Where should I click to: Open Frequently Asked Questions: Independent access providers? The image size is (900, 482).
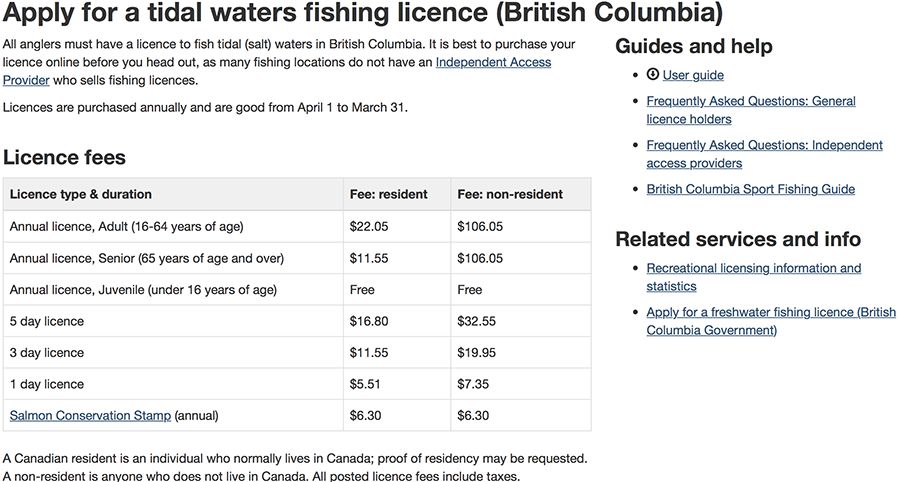click(765, 154)
